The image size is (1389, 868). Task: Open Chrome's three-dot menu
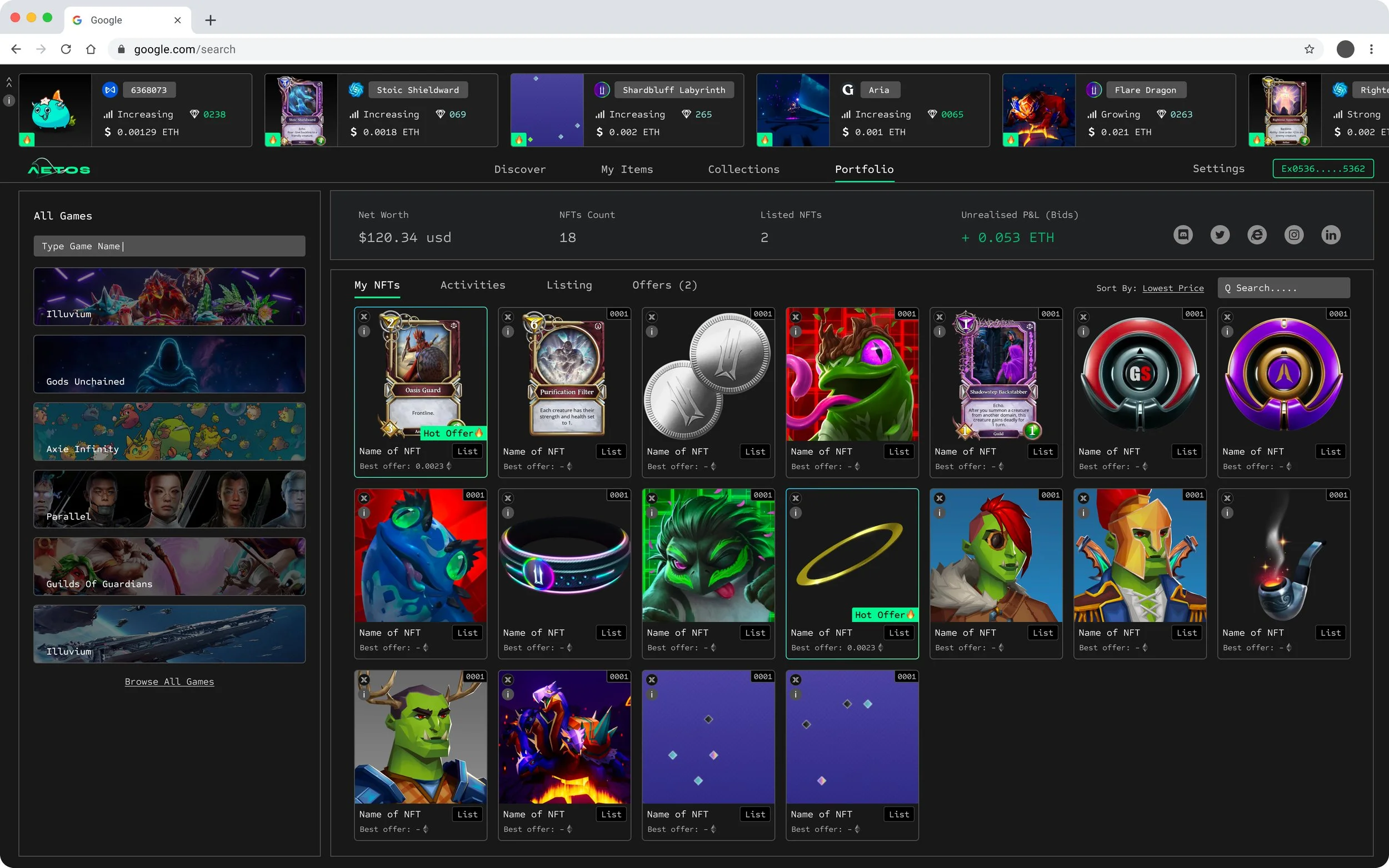click(x=1371, y=49)
